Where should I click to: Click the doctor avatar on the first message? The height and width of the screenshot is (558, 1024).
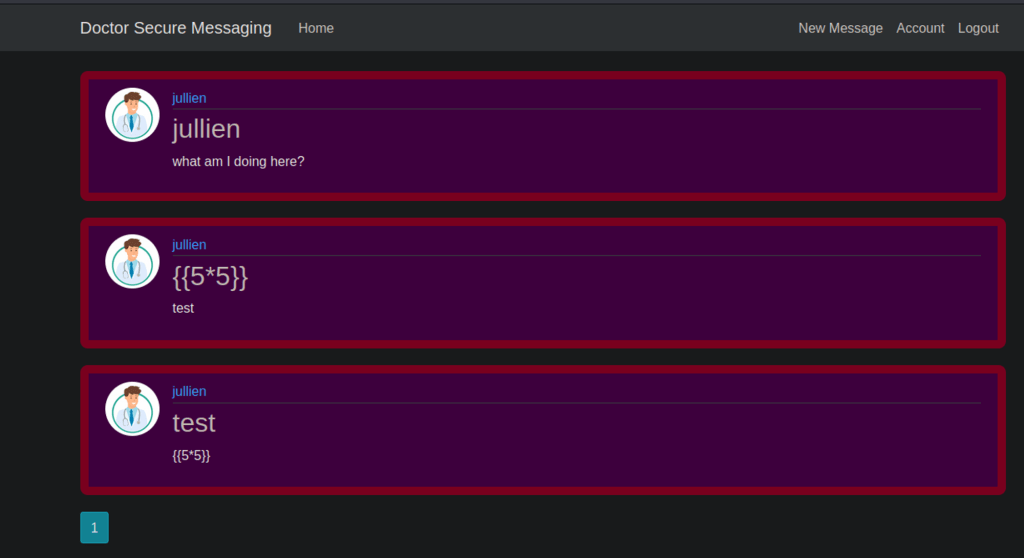(x=132, y=115)
